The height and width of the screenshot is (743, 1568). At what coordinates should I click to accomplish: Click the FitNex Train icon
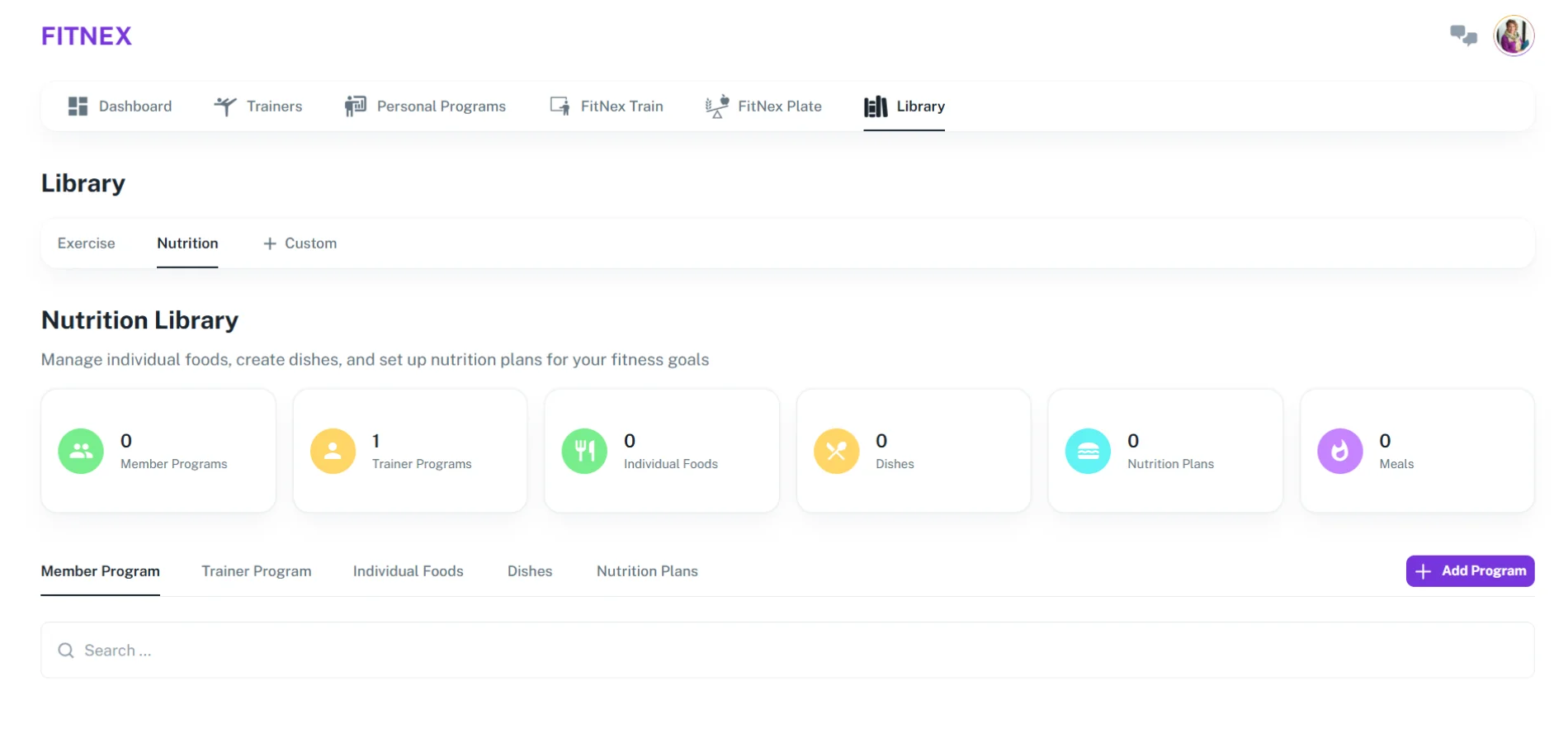point(560,106)
